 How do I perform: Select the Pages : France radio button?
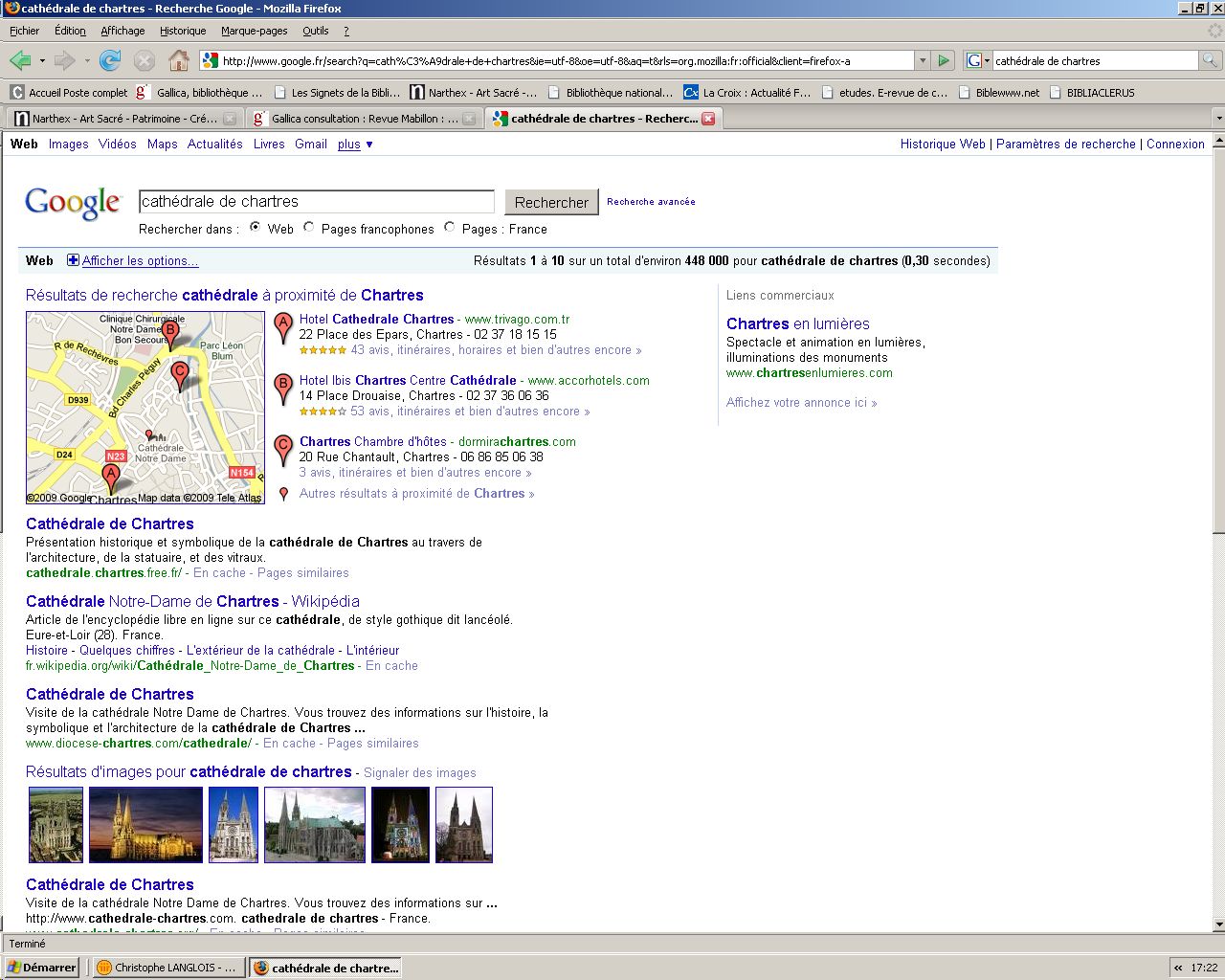click(449, 228)
